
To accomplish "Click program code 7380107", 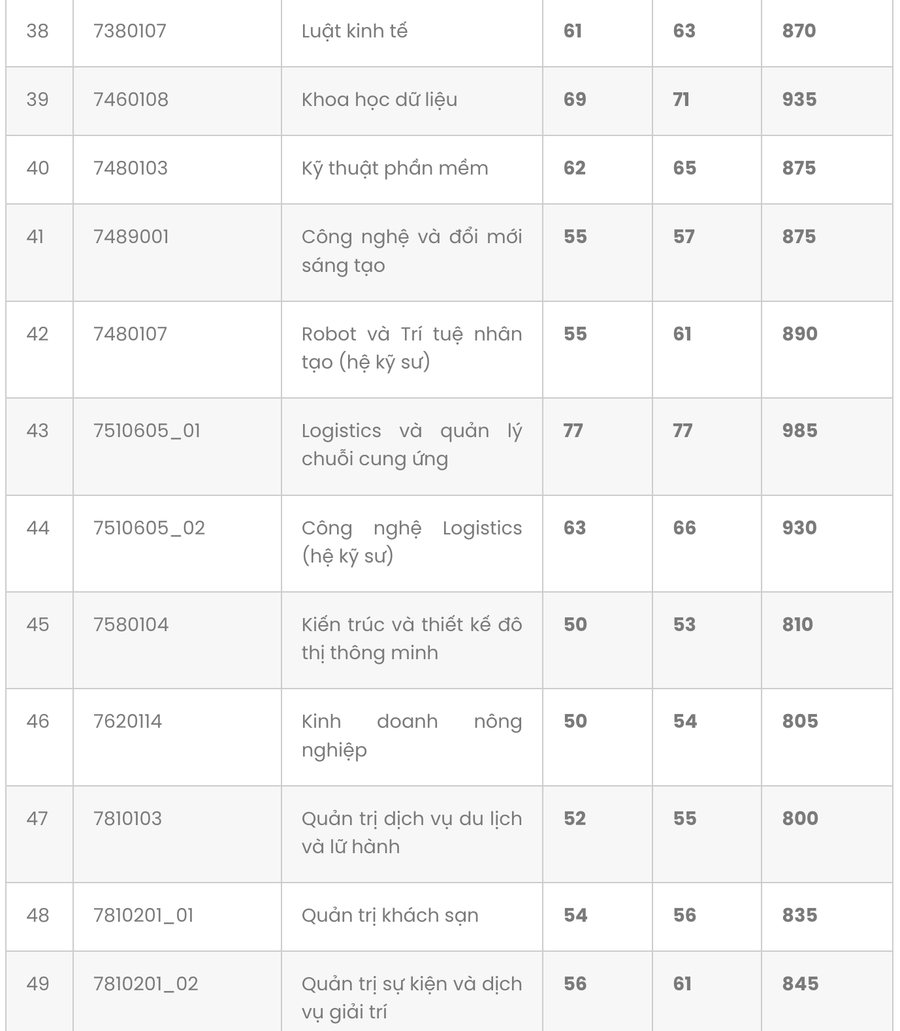I will pyautogui.click(x=130, y=31).
